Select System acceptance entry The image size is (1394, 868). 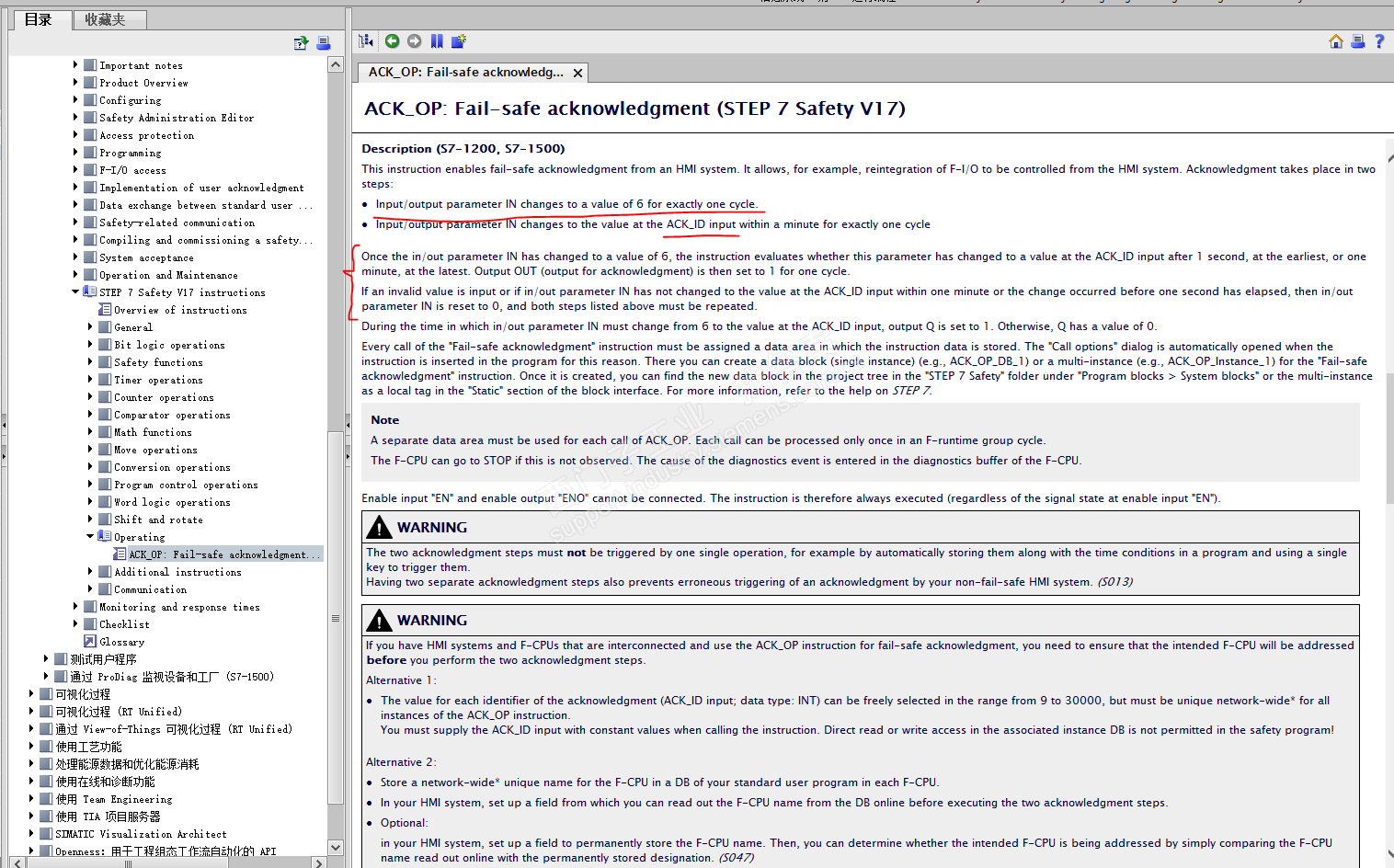(x=146, y=257)
